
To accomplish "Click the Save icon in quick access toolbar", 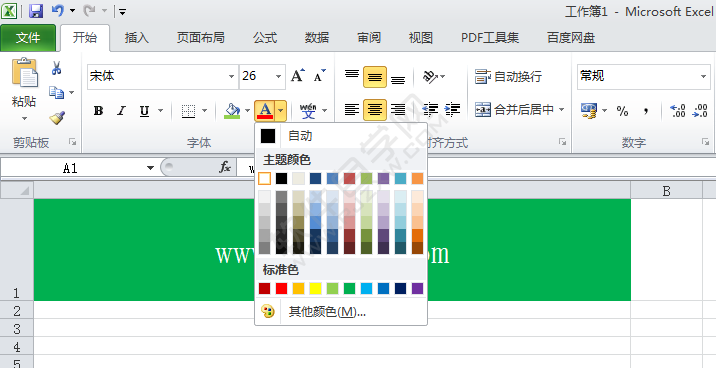I will pos(36,11).
